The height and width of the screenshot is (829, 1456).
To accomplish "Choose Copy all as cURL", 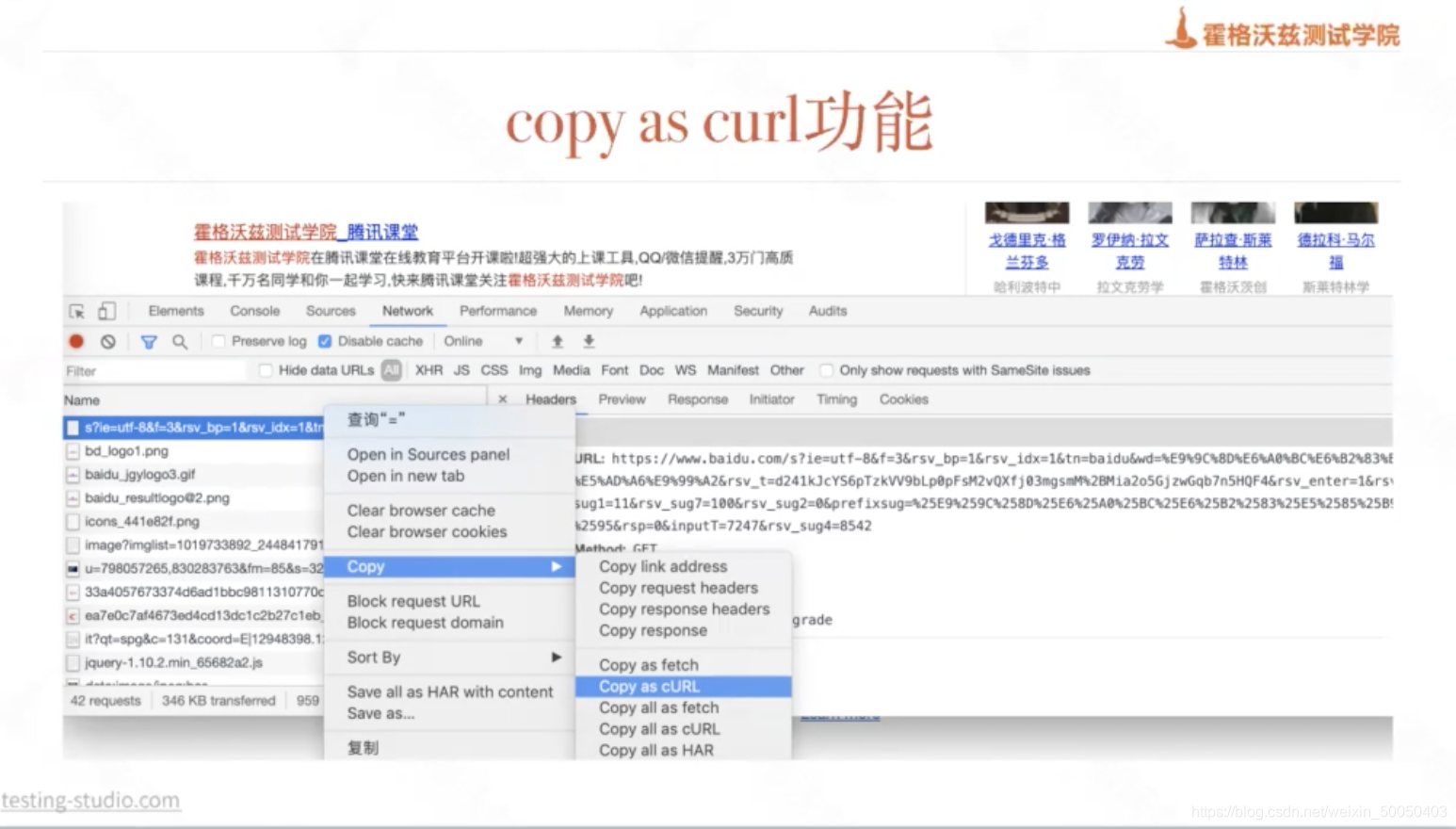I will coord(684,729).
